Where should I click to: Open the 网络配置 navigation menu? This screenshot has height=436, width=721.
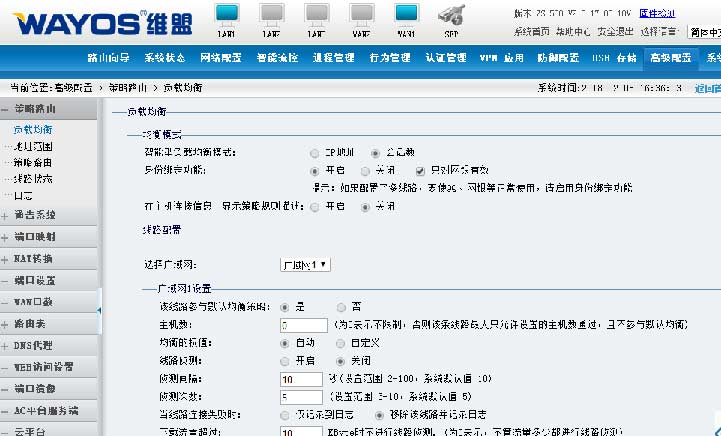(x=221, y=57)
